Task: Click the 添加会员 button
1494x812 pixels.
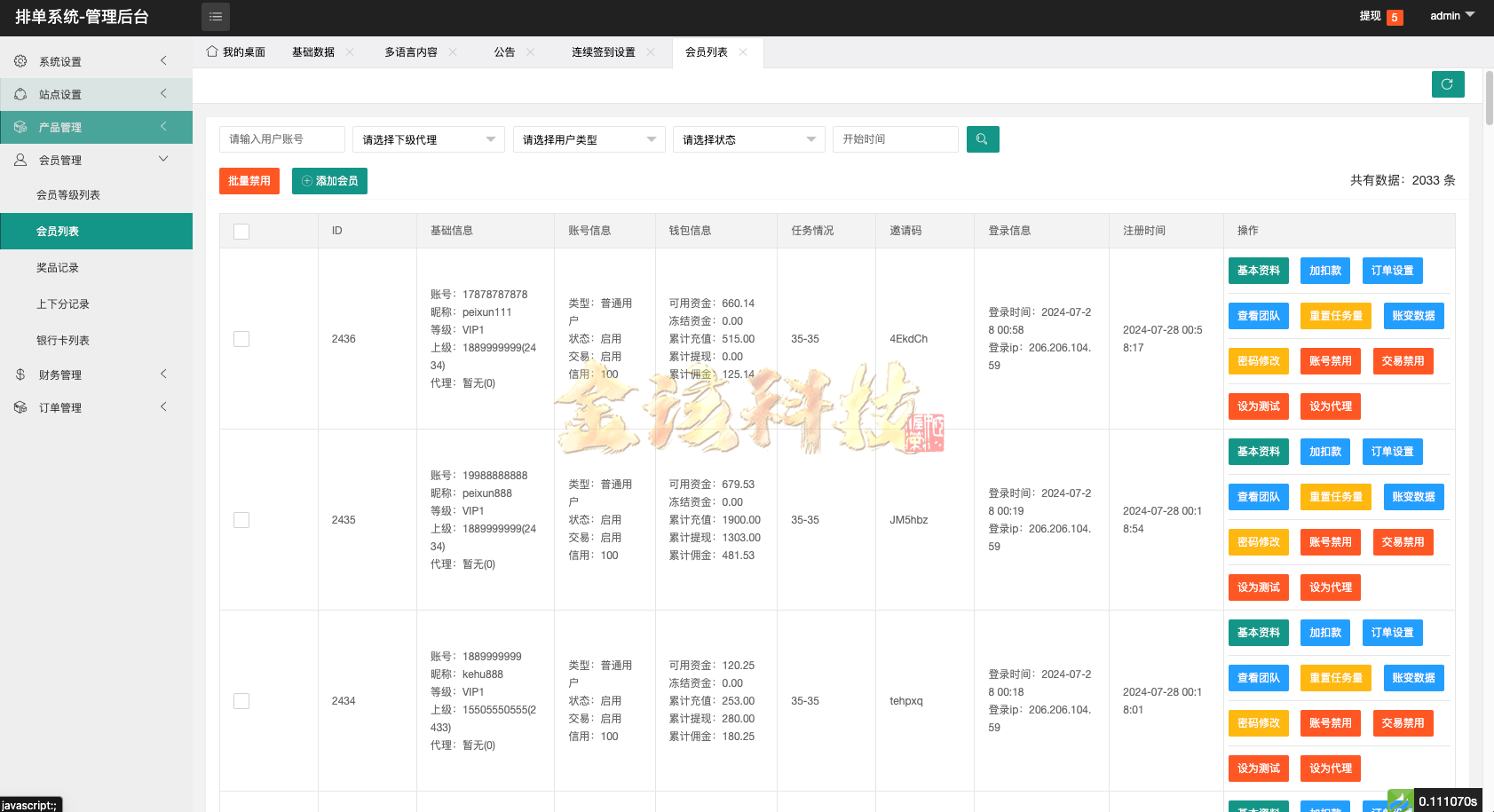Action: pyautogui.click(x=329, y=180)
